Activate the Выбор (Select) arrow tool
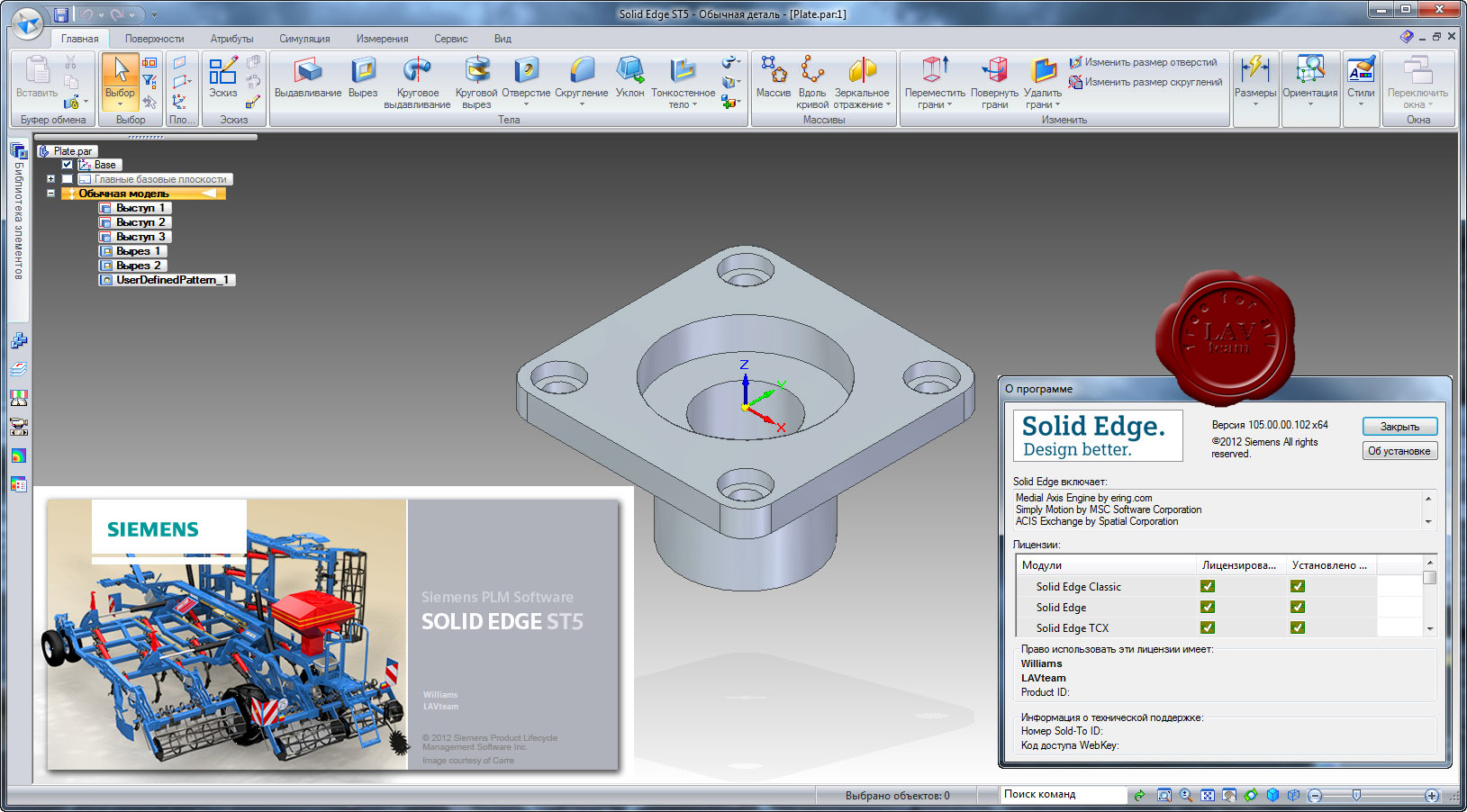 120,70
